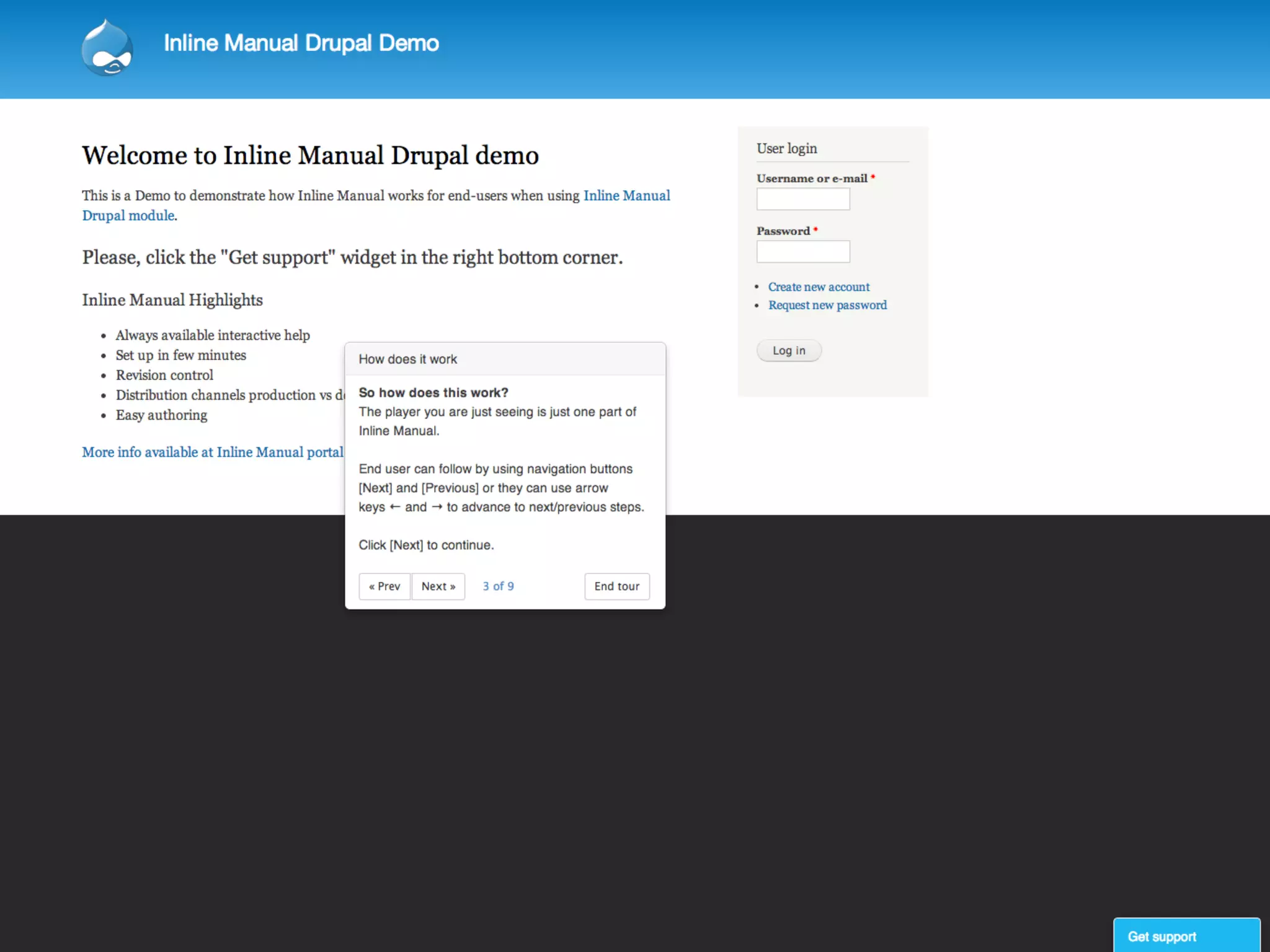The width and height of the screenshot is (1270, 952).
Task: Click the Easy authoring list item
Action: tap(161, 415)
